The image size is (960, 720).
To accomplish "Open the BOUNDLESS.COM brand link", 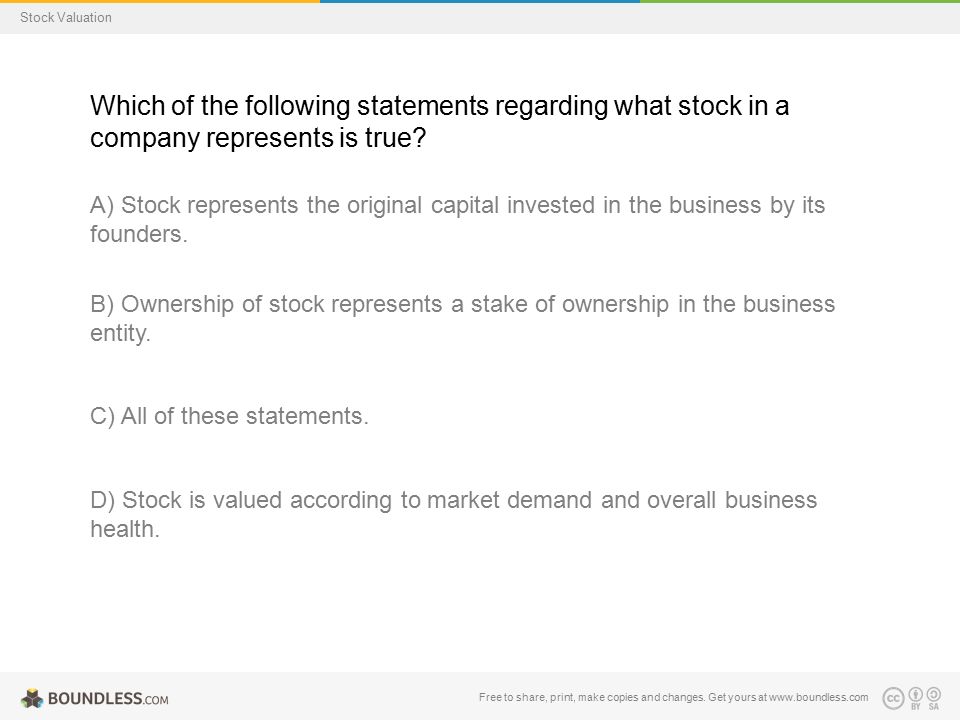I will [x=108, y=699].
